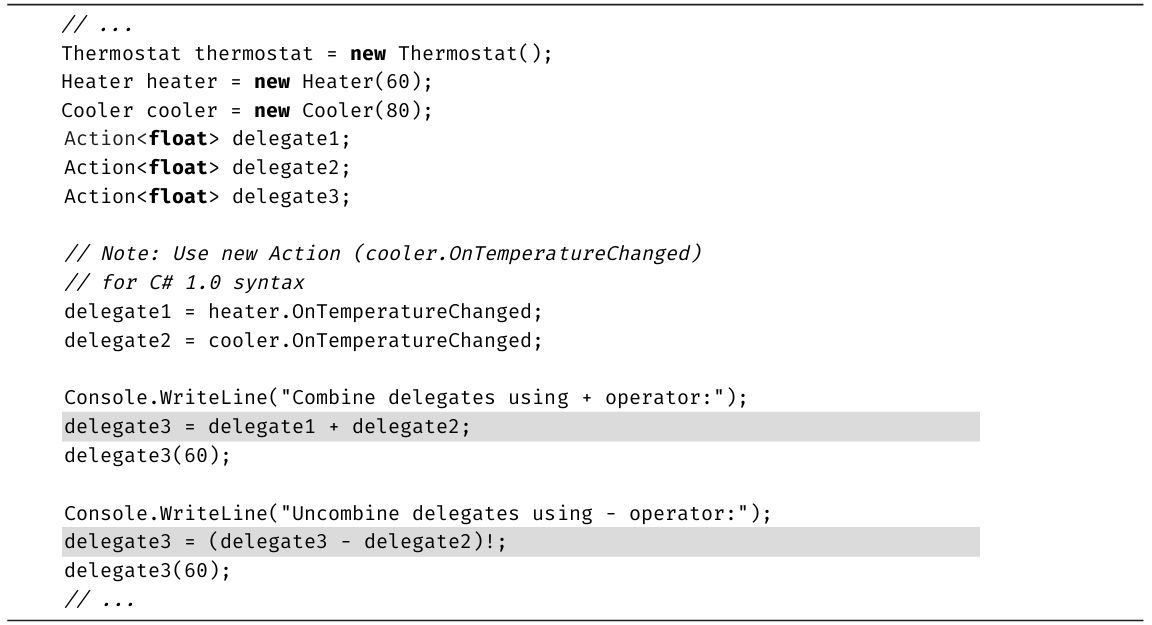Click the "// ..." comment at the bottom
The image size is (1152, 625).
click(x=98, y=601)
